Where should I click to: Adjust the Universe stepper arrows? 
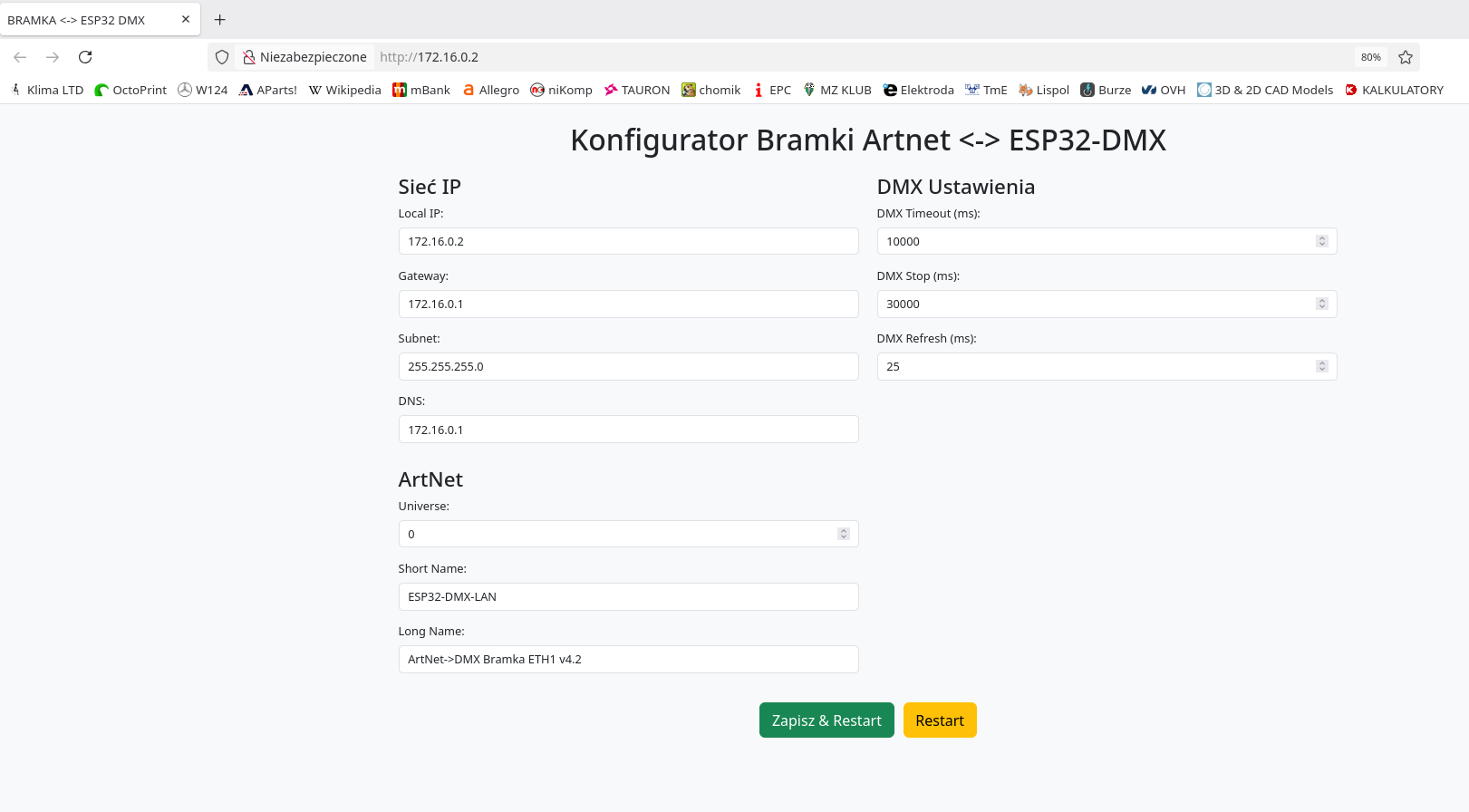(x=843, y=534)
